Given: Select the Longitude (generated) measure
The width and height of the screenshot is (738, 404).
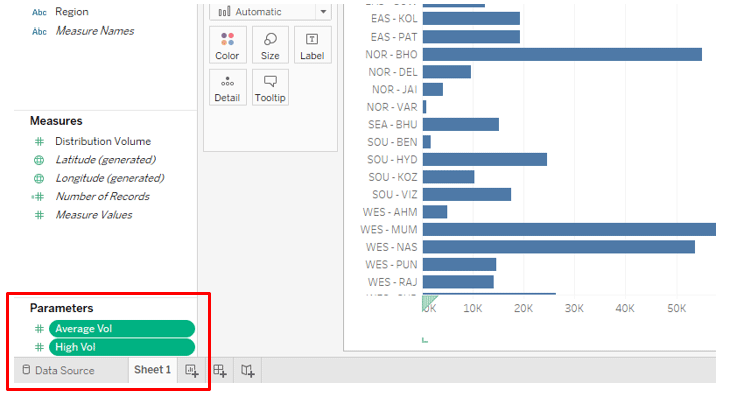Looking at the screenshot, I should (x=110, y=178).
